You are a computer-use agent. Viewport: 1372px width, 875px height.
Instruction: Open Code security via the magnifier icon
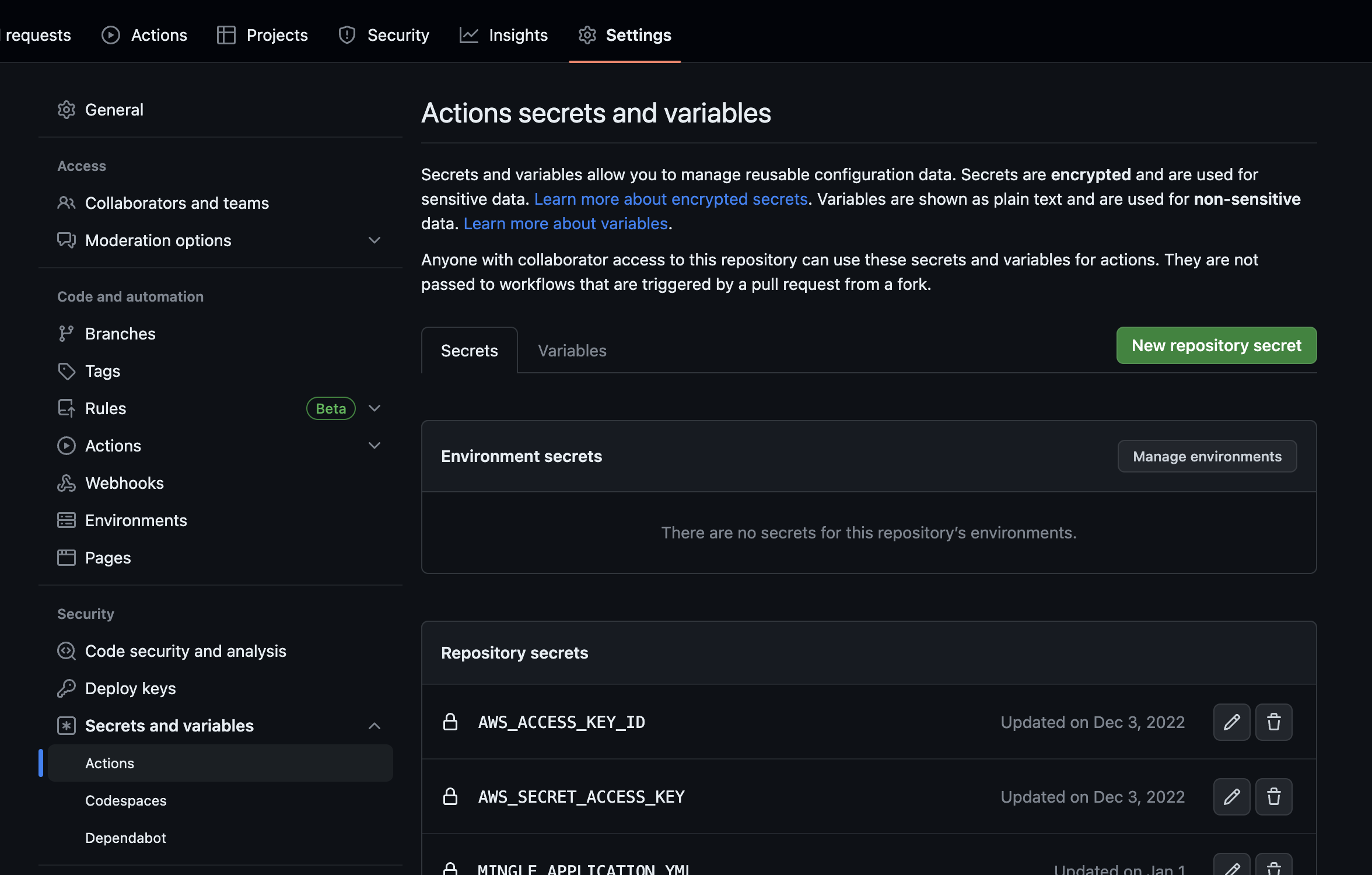click(66, 651)
